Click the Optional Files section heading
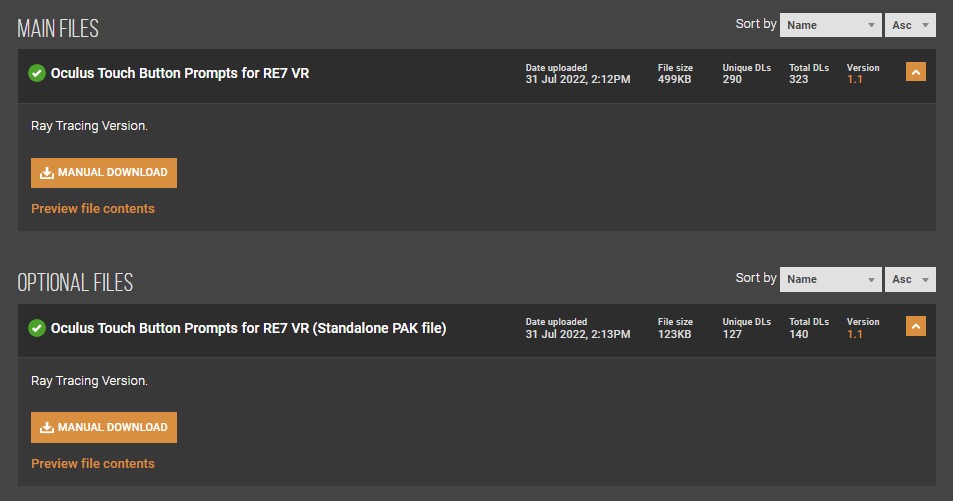The width and height of the screenshot is (953, 501). [75, 282]
